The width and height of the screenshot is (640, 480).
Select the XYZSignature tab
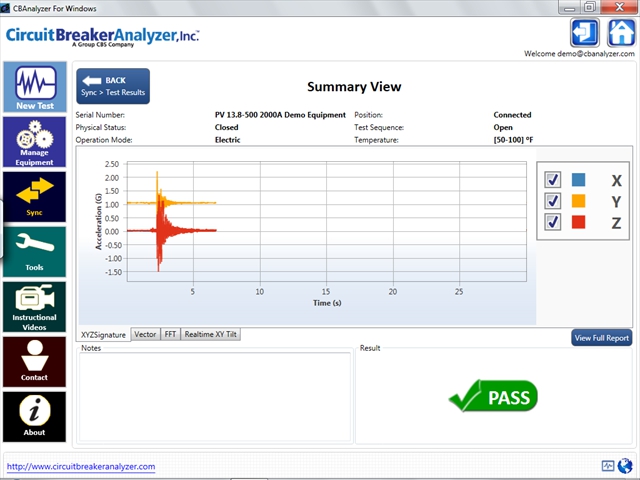coord(103,335)
